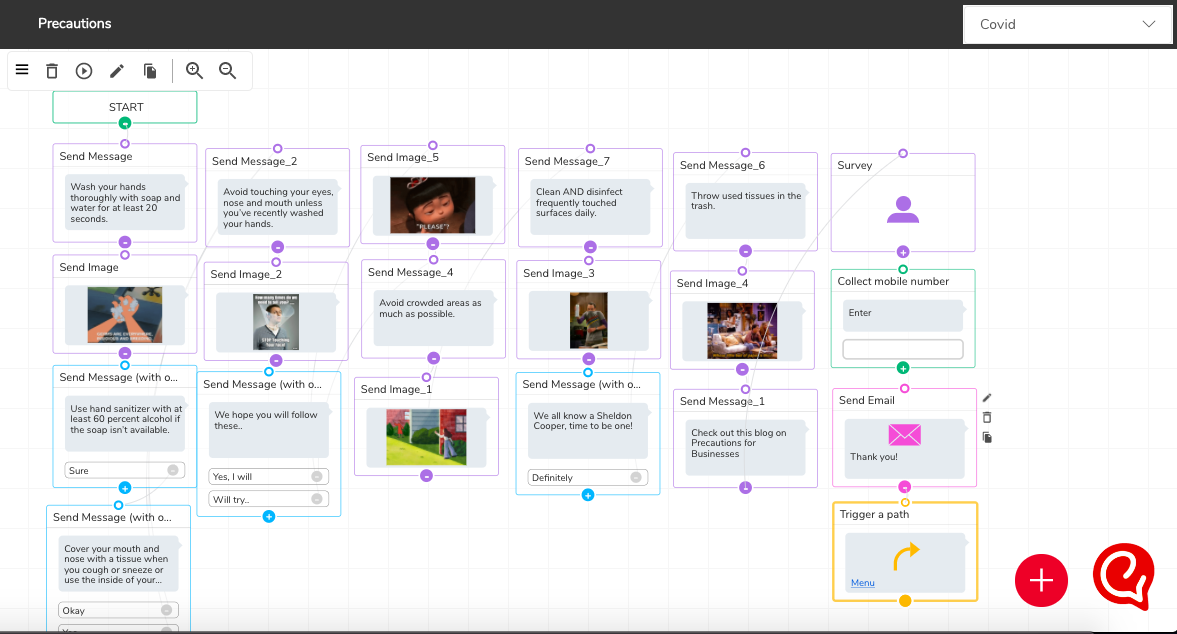Click the play preview icon in the toolbar

pyautogui.click(x=84, y=71)
